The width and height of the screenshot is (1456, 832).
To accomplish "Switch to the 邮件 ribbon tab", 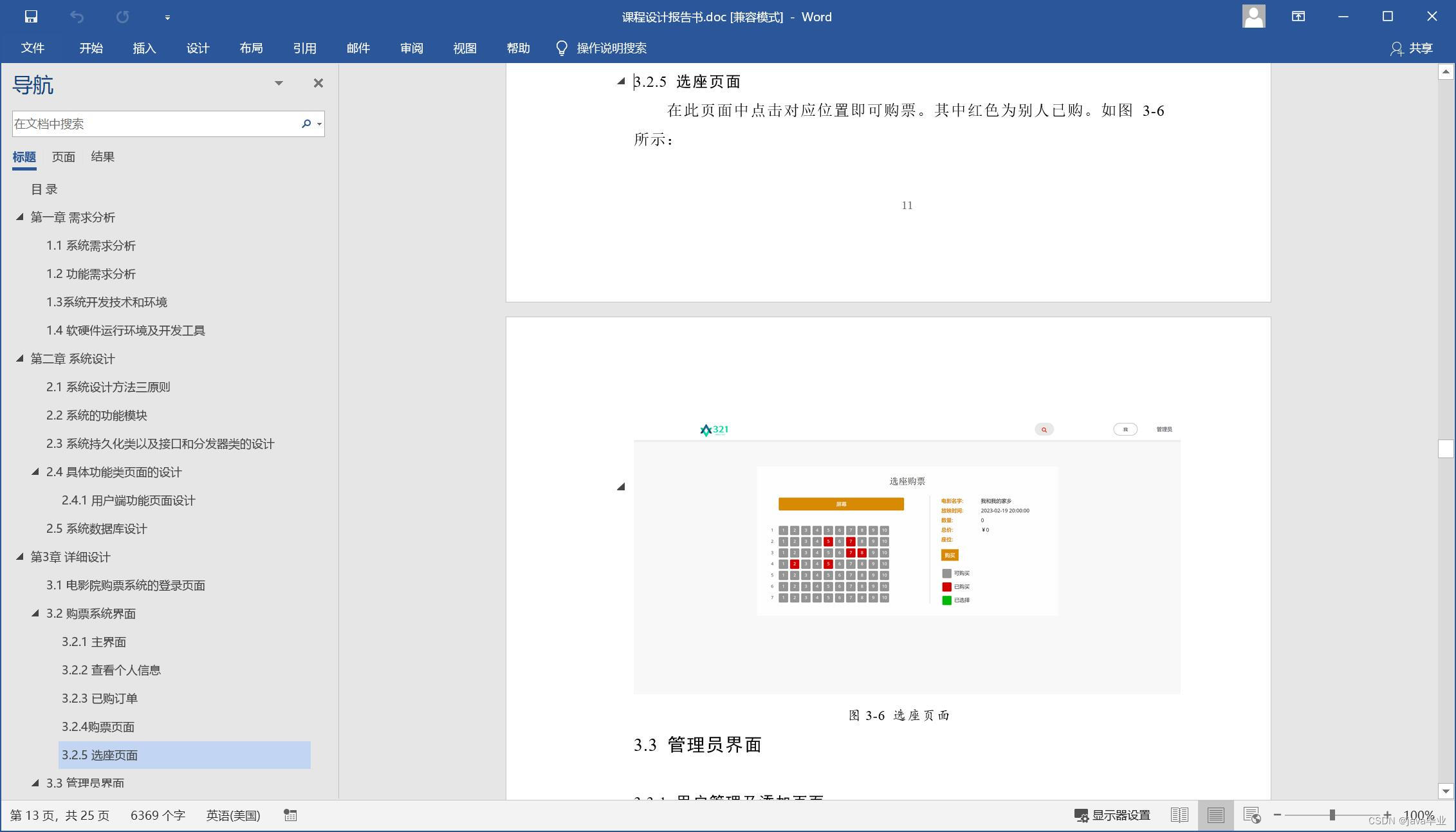I will [358, 48].
